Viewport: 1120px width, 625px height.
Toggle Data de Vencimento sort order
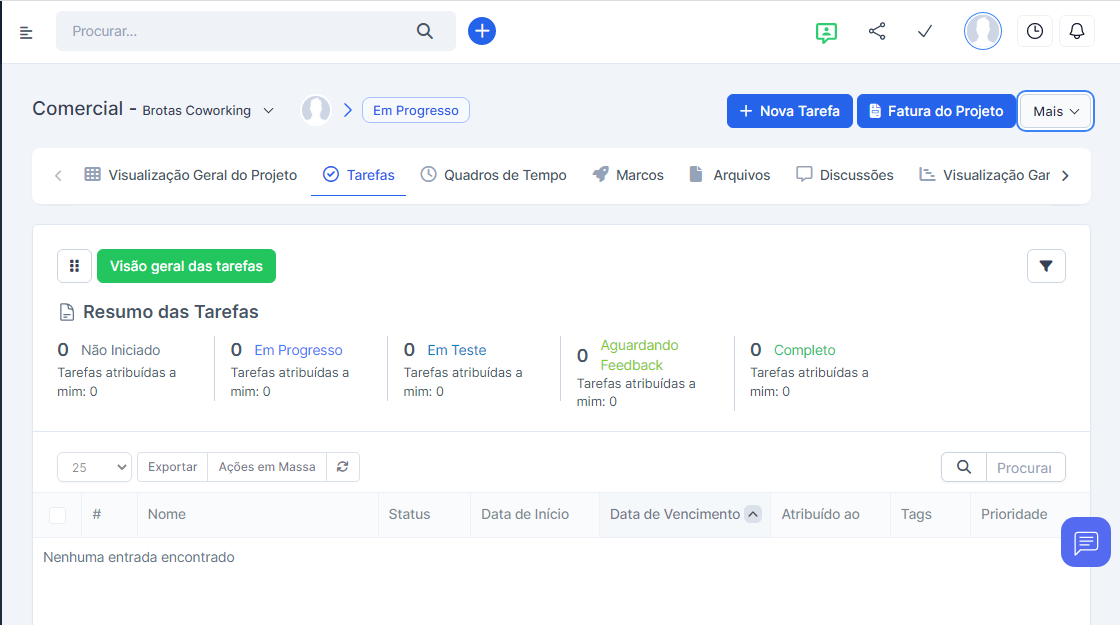pyautogui.click(x=753, y=514)
